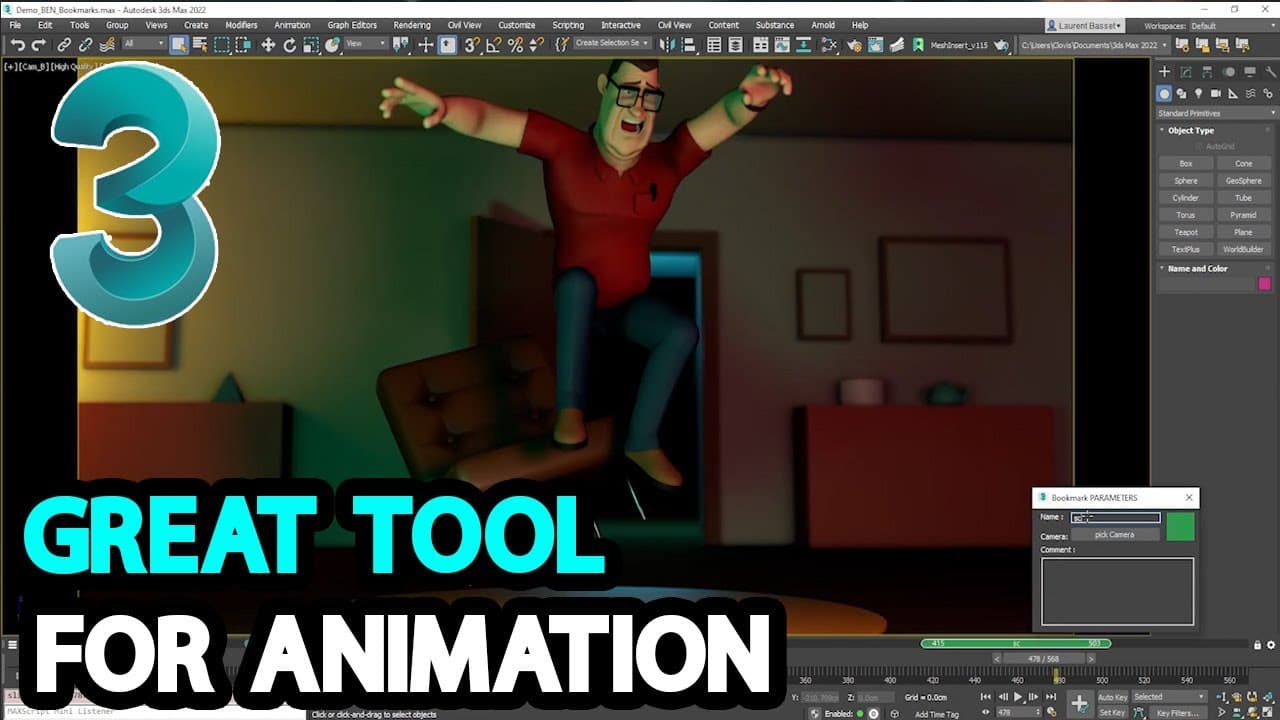
Task: Create a GeoSphere primitive
Action: pos(1243,181)
